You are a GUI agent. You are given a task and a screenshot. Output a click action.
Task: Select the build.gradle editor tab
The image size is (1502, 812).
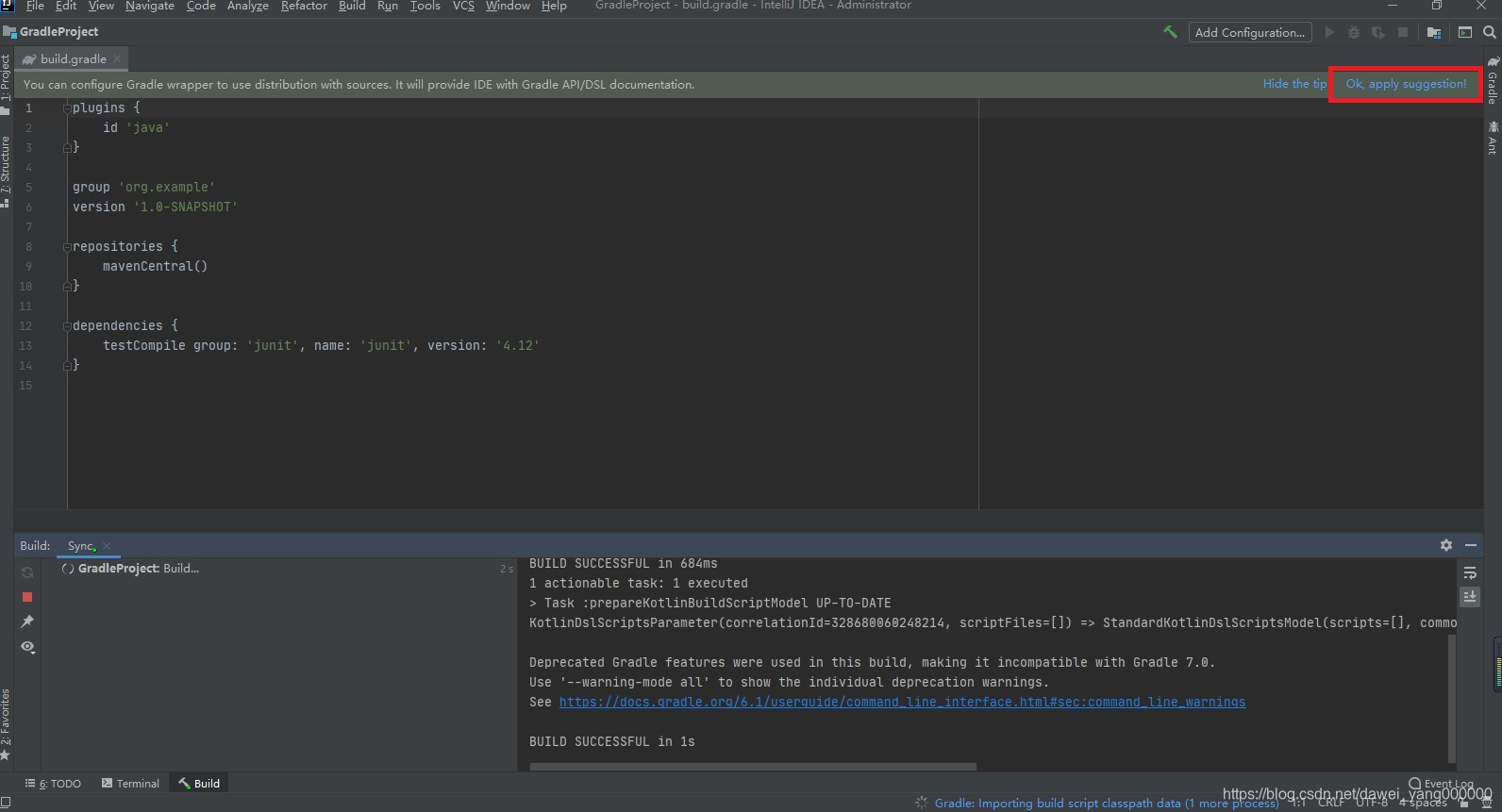coord(73,58)
